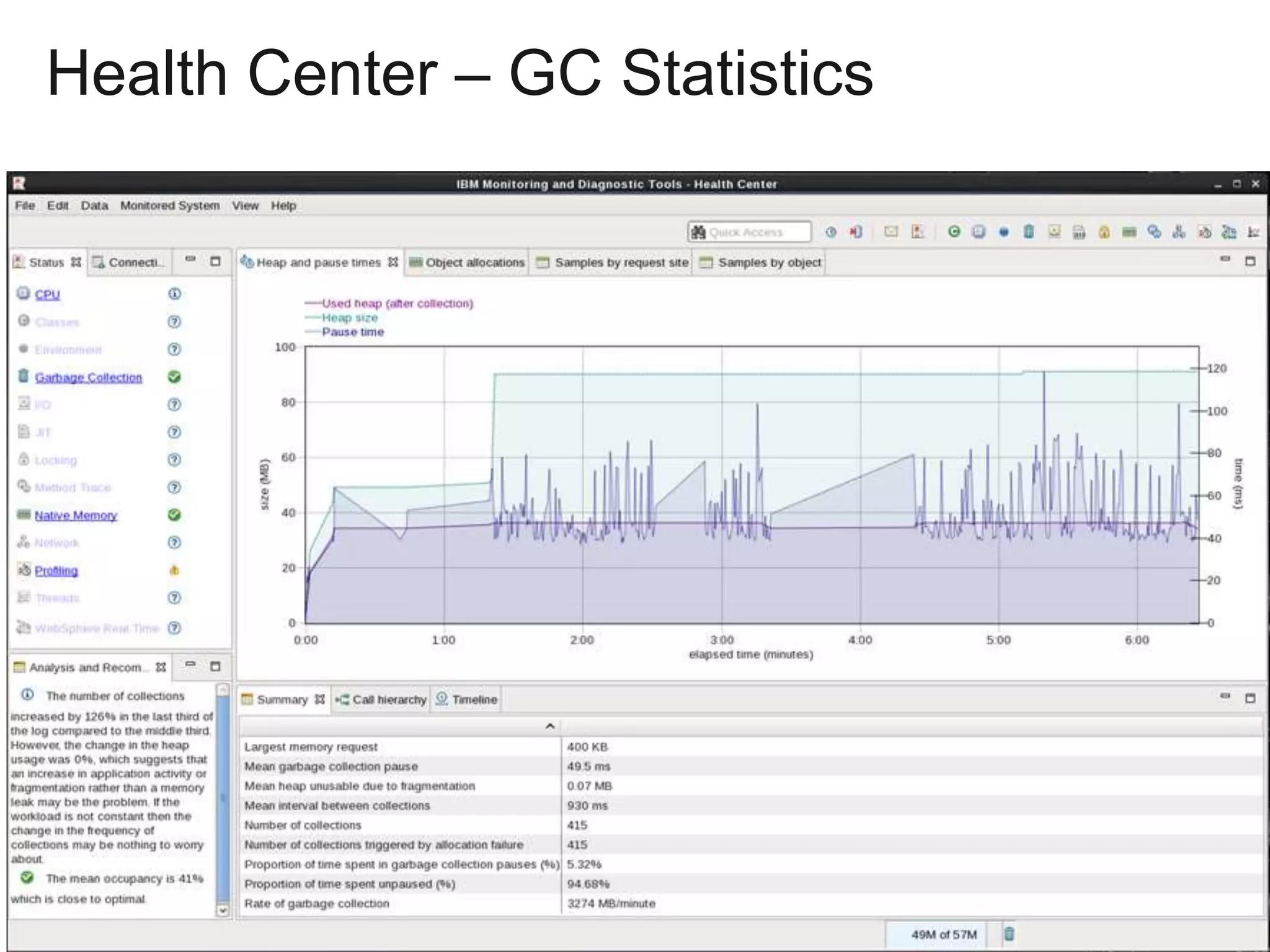Open the Method Trace toolbar icon
Viewport: 1270px width, 952px height.
pos(1154,232)
